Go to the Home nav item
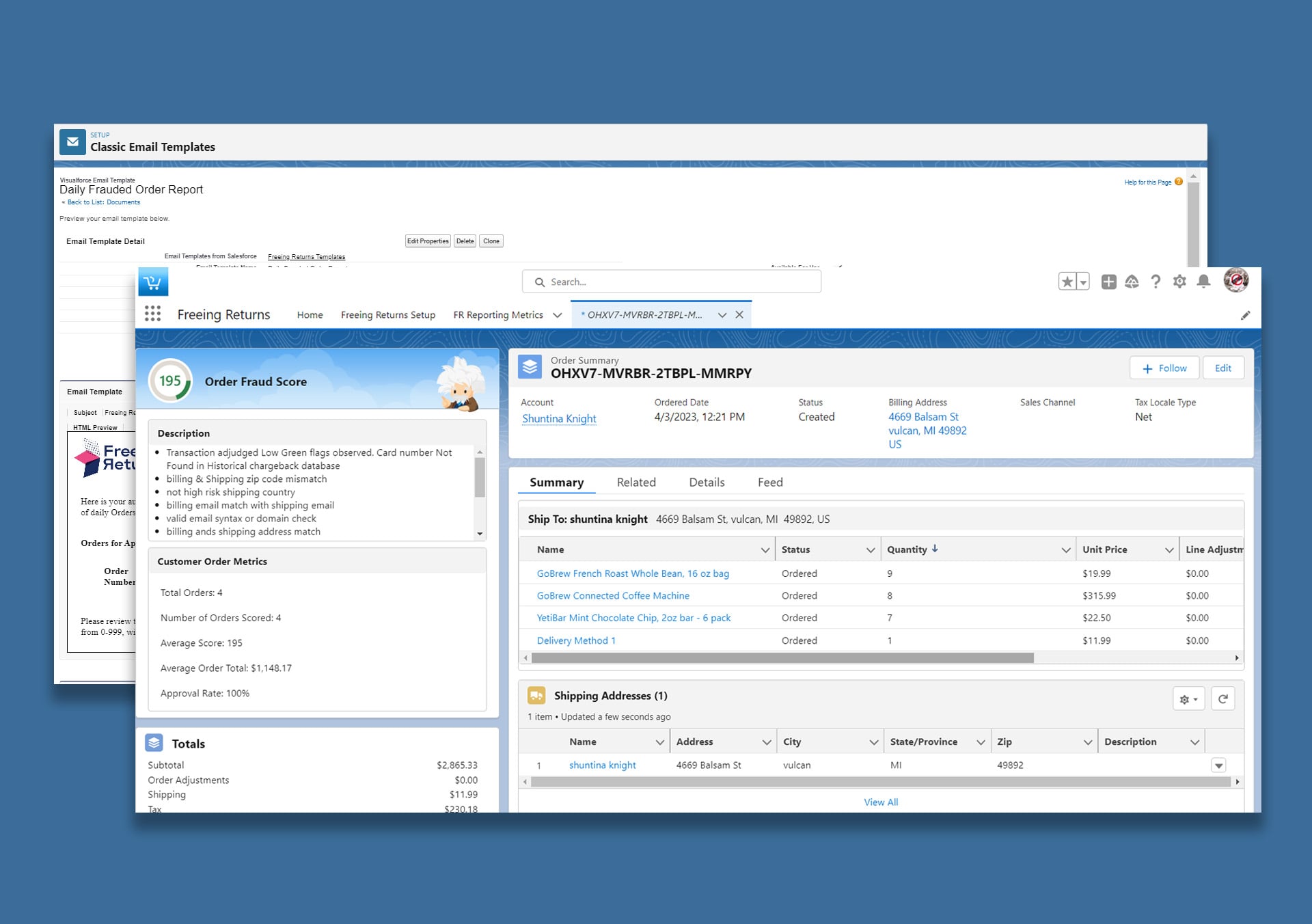The image size is (1312, 924). click(310, 315)
